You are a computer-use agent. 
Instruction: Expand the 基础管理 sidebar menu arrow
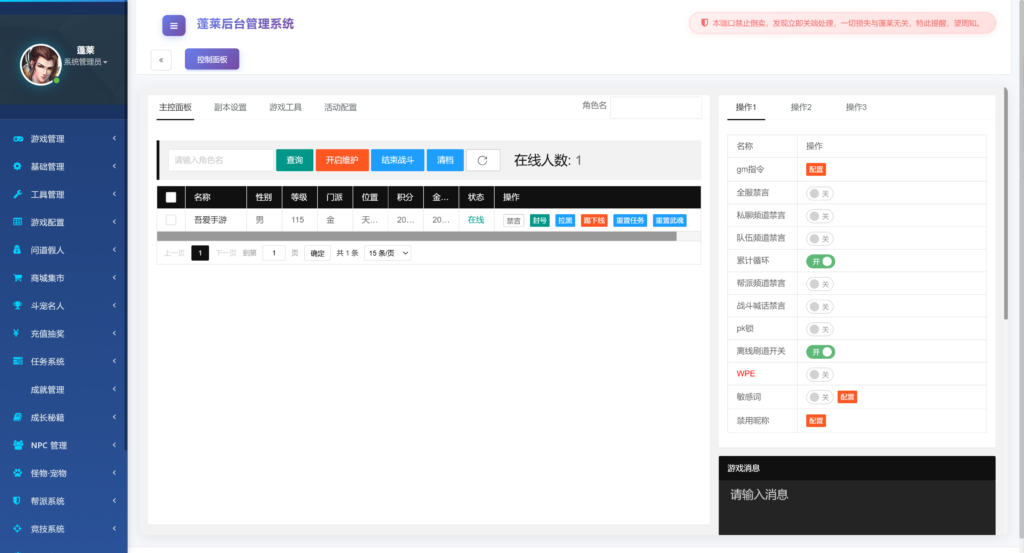(x=114, y=166)
